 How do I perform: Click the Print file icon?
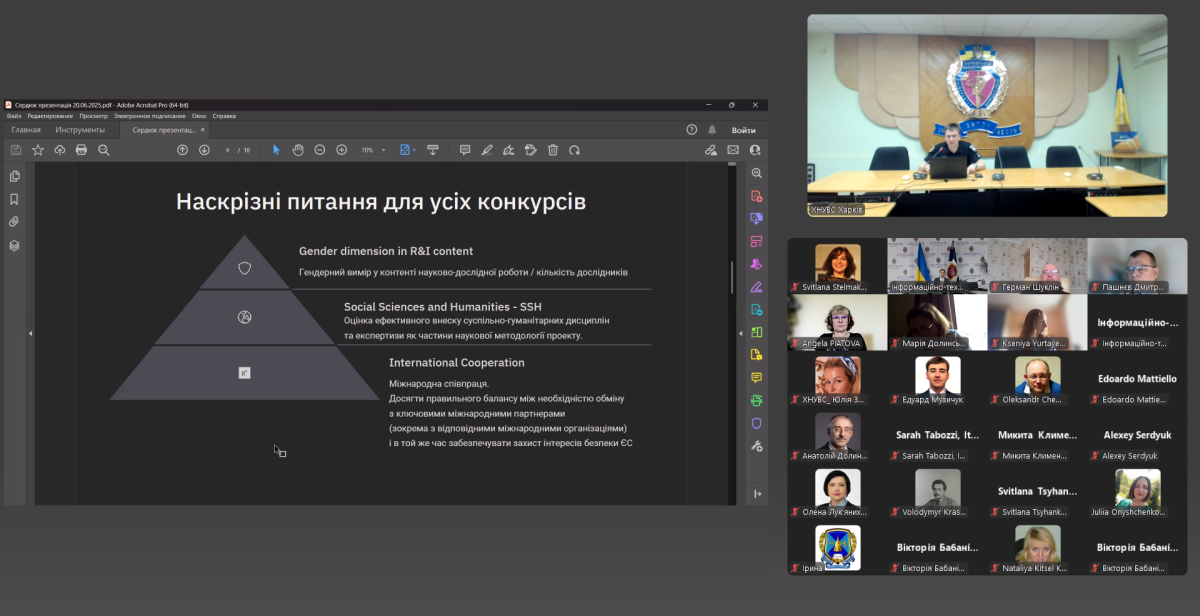(x=81, y=150)
